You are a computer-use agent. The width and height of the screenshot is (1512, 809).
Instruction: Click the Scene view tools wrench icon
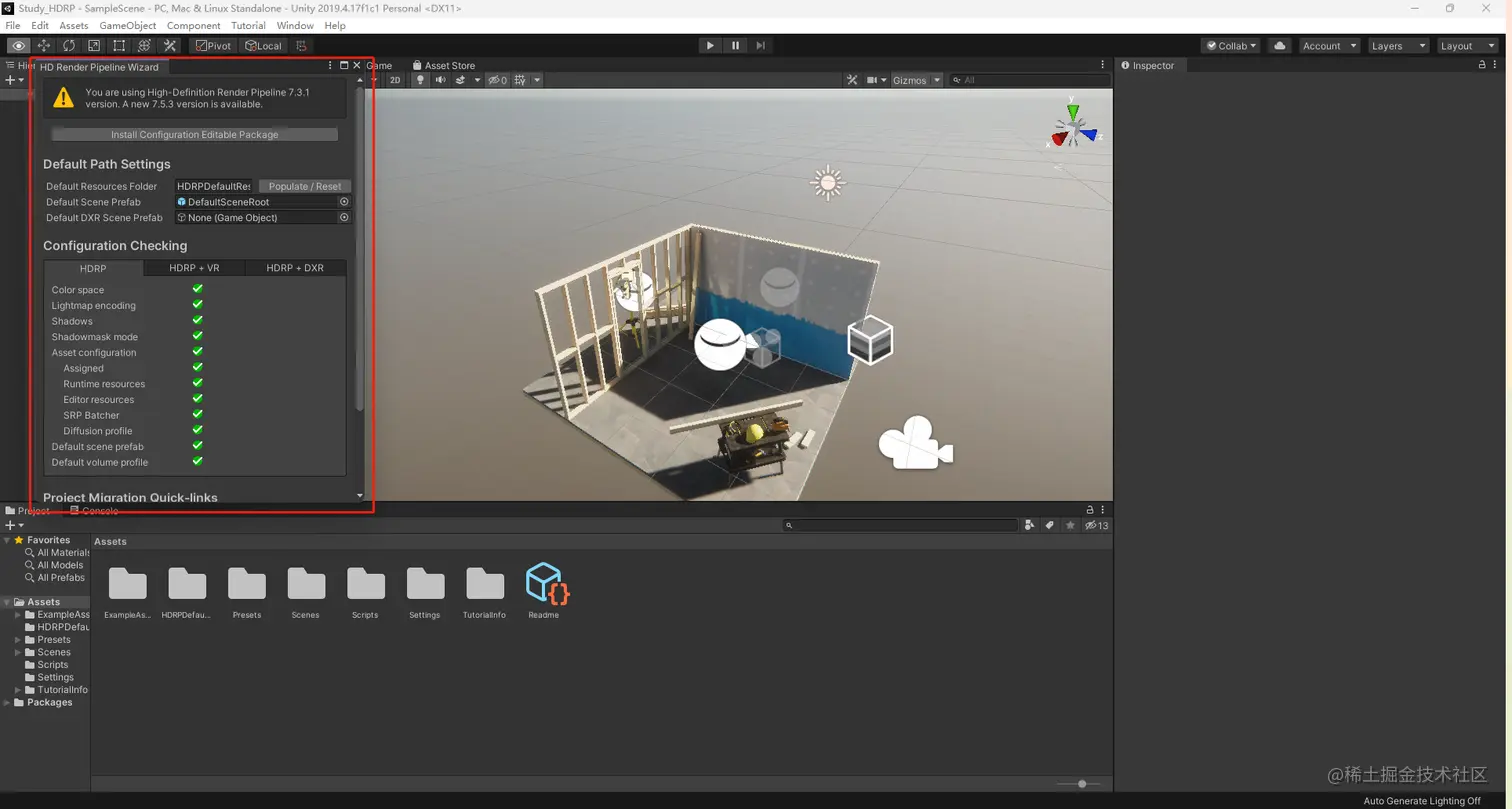(x=852, y=80)
